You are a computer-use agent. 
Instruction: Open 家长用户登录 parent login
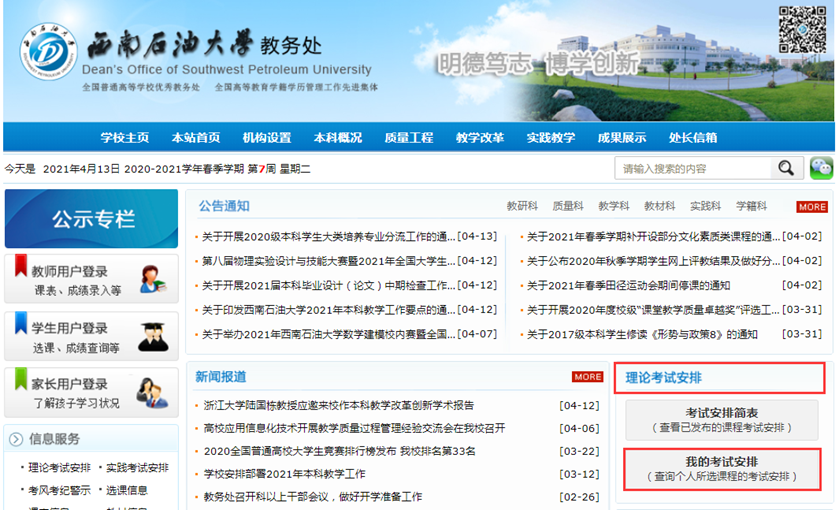point(91,392)
